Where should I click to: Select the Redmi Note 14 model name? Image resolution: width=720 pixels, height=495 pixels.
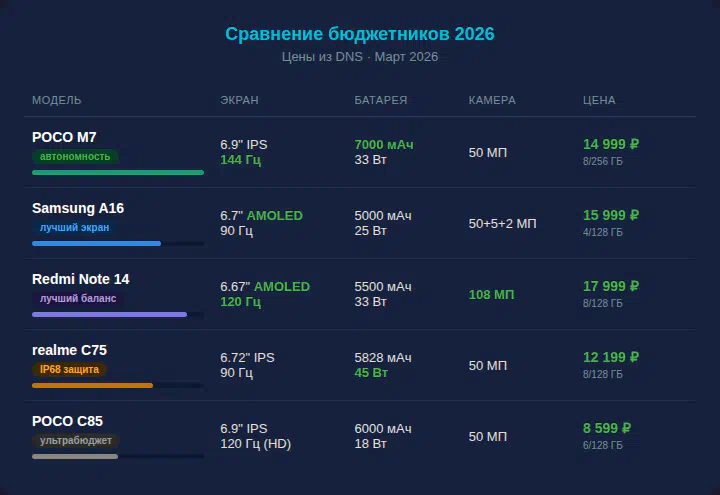[x=81, y=279]
